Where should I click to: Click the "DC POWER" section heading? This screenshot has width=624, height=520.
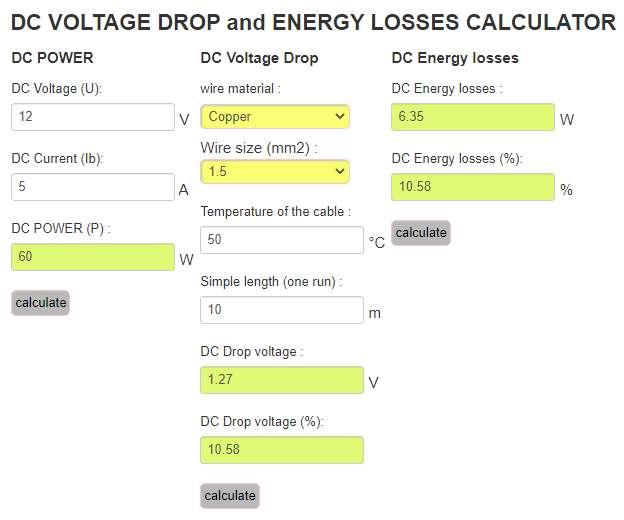point(52,58)
